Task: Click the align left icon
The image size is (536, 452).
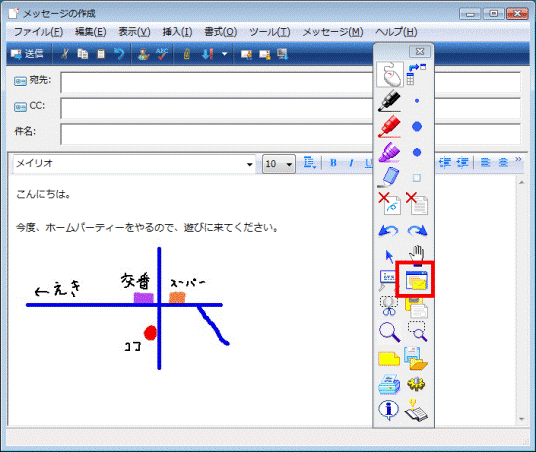Action: pyautogui.click(x=485, y=163)
